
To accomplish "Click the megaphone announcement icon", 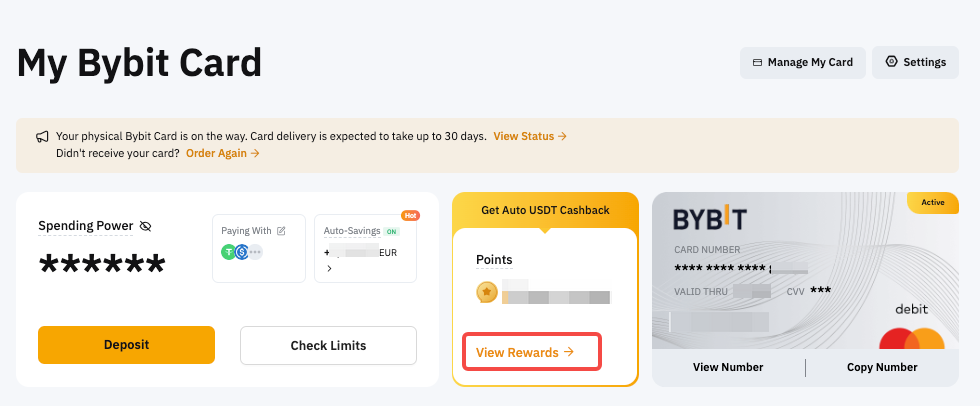I will tap(43, 136).
